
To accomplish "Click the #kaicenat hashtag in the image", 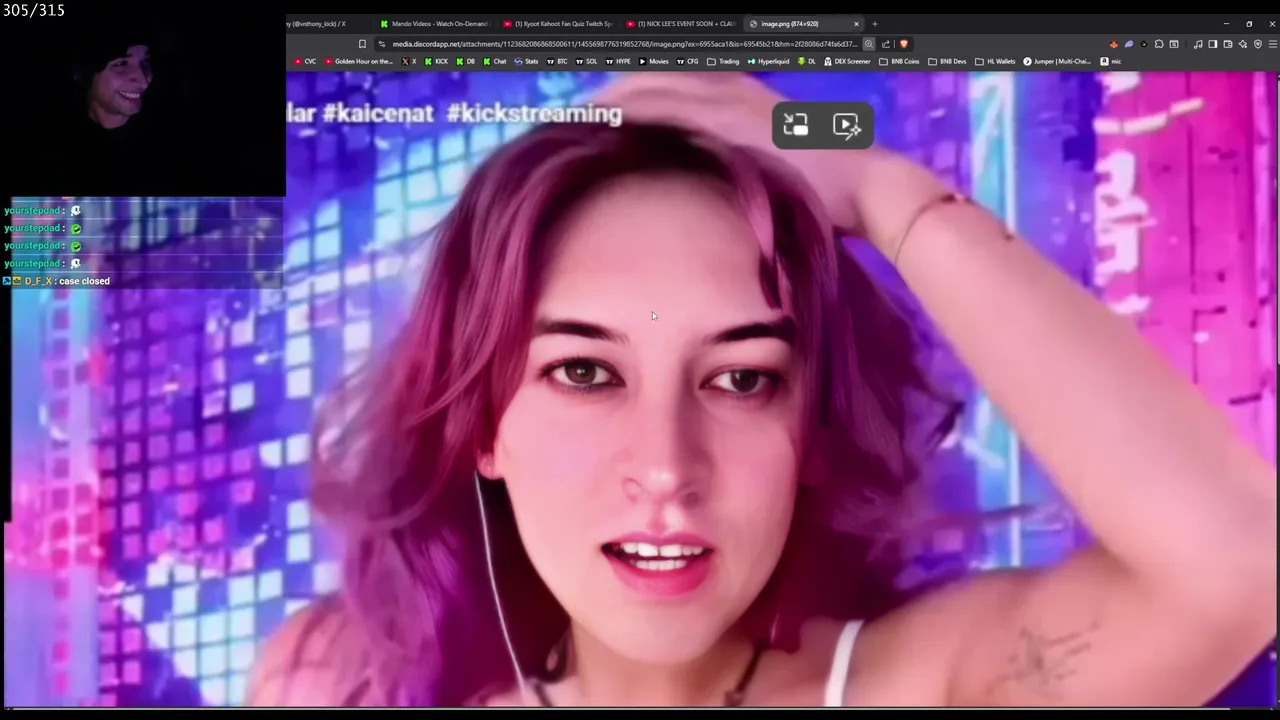I will coord(378,114).
